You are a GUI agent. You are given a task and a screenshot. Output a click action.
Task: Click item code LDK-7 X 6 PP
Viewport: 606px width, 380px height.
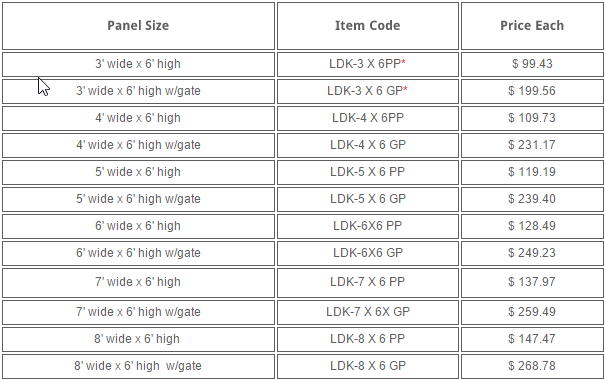point(368,282)
